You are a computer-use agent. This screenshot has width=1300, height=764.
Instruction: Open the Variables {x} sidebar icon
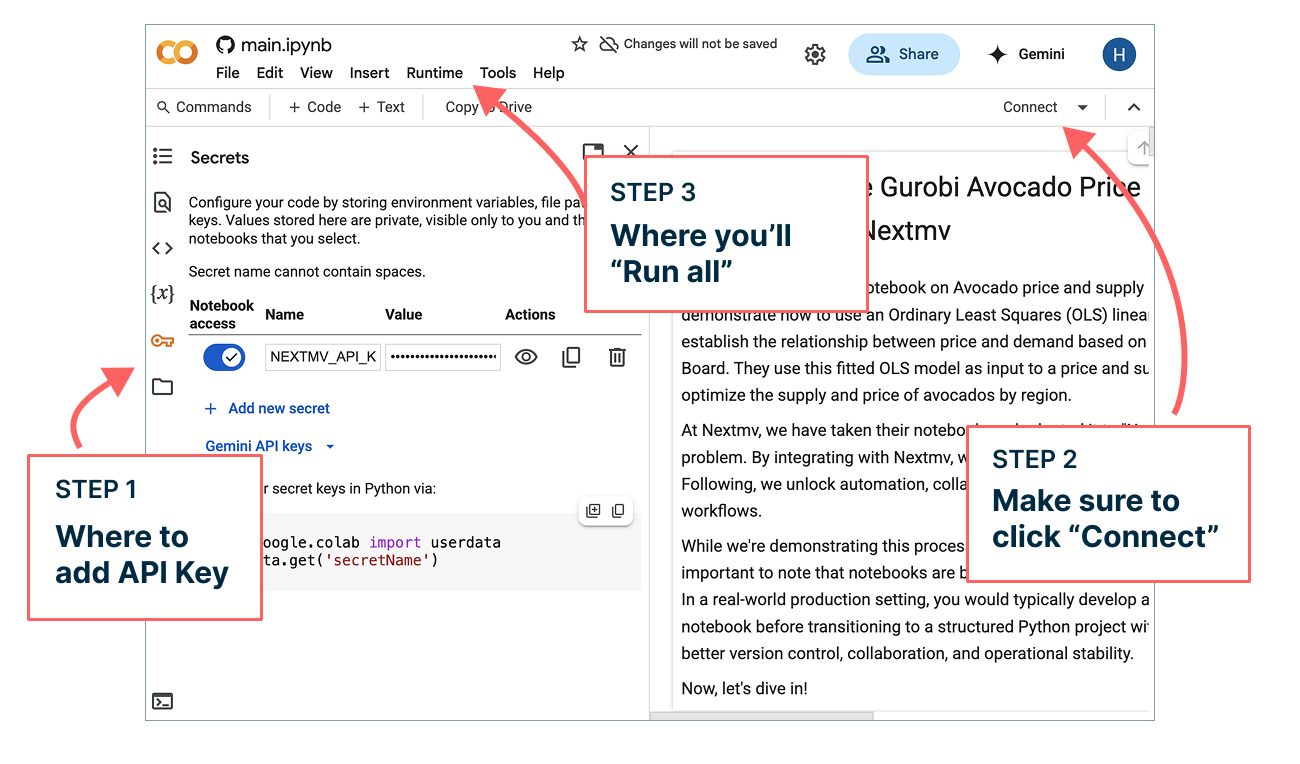[x=162, y=294]
